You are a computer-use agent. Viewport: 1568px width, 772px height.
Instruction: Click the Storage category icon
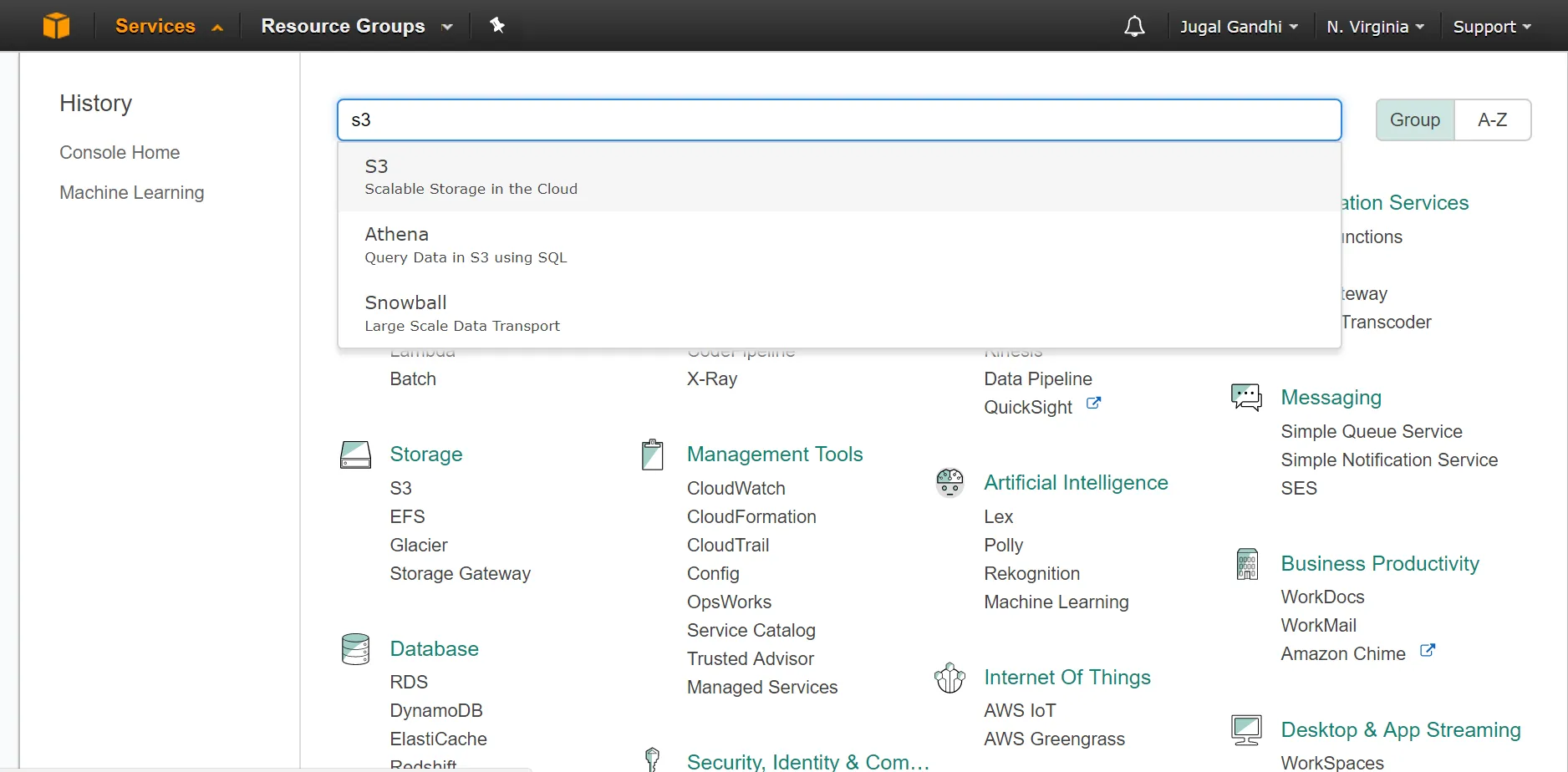355,455
